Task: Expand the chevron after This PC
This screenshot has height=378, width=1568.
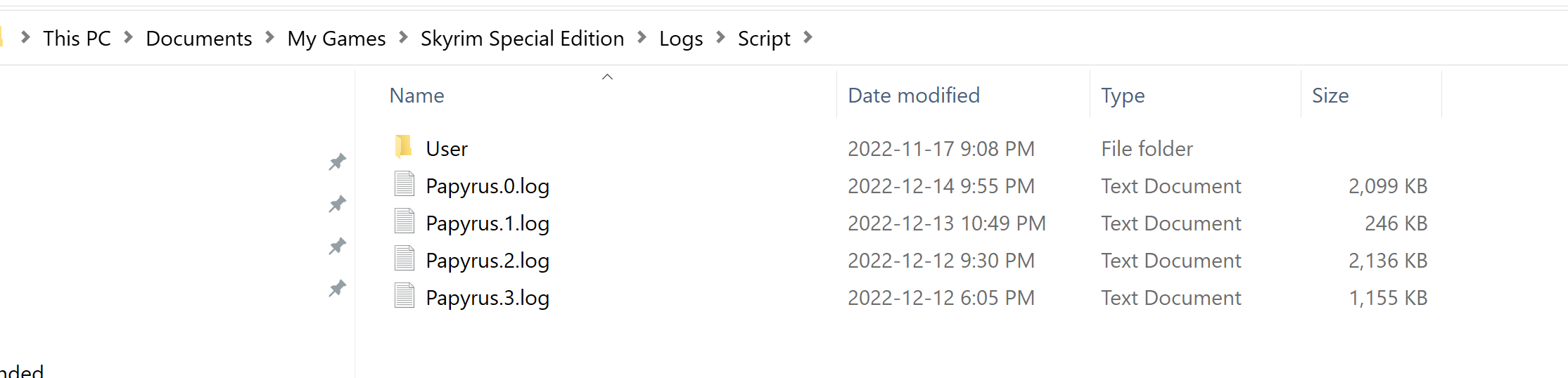Action: (x=128, y=37)
